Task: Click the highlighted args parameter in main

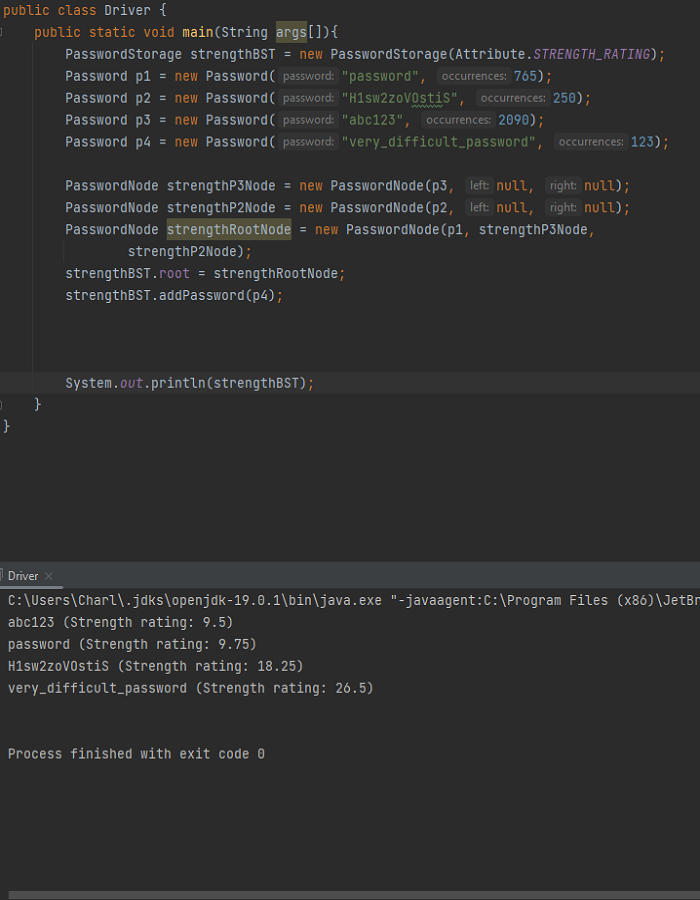Action: click(x=291, y=32)
